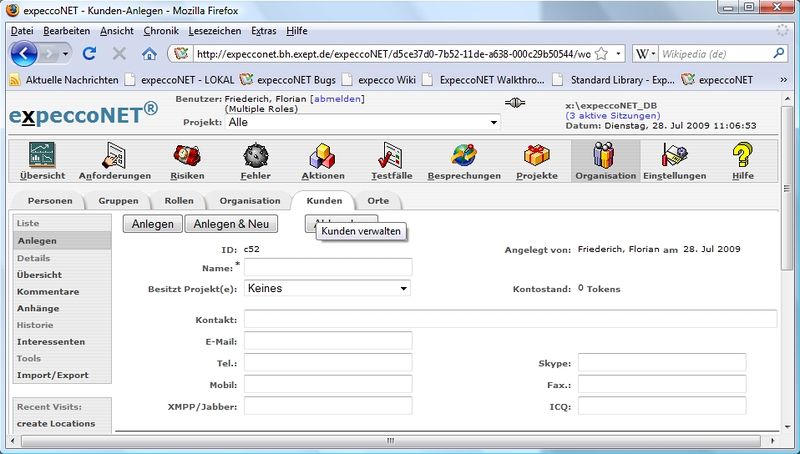Open the Lesezeichen menu

(215, 31)
